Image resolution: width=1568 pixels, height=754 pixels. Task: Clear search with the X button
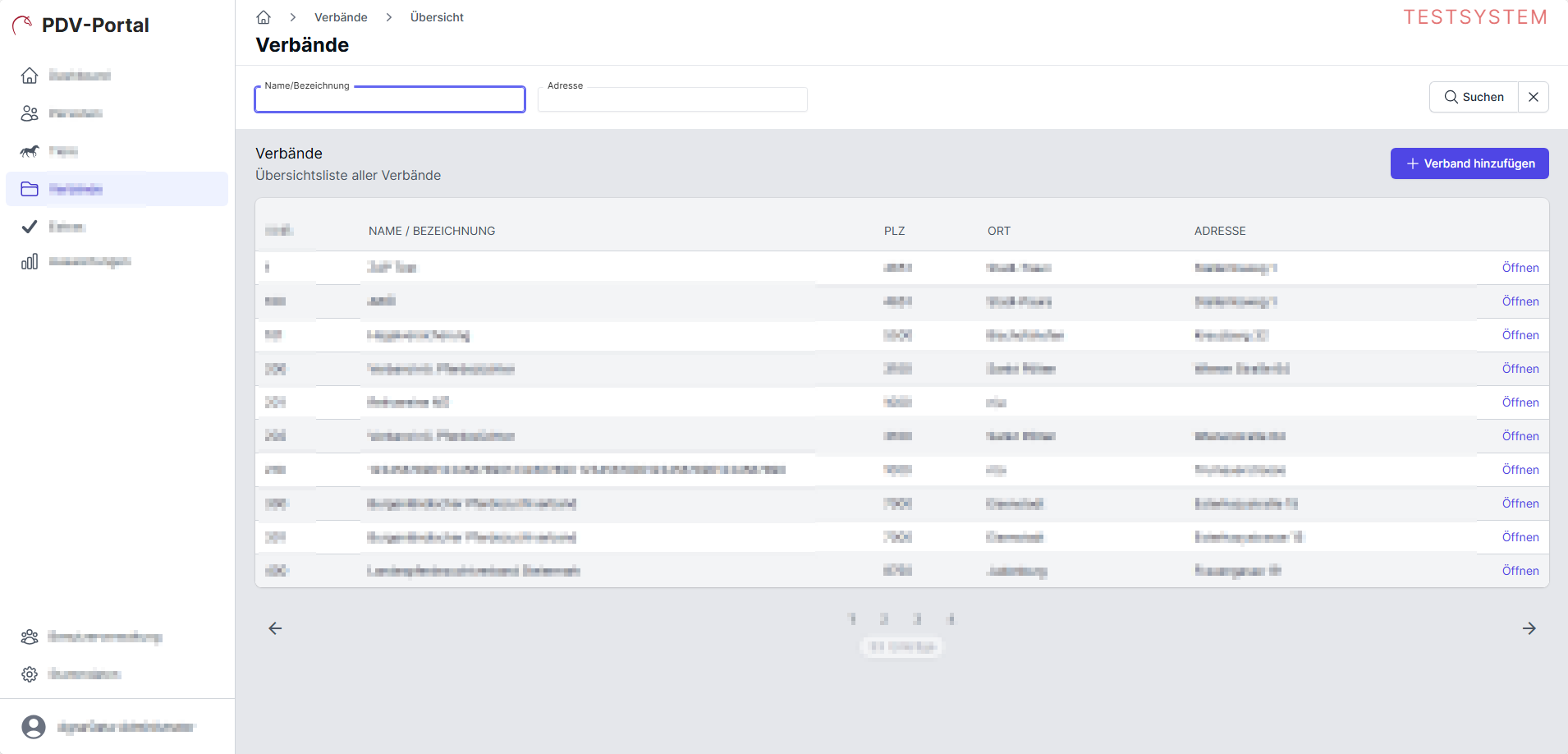click(1533, 97)
